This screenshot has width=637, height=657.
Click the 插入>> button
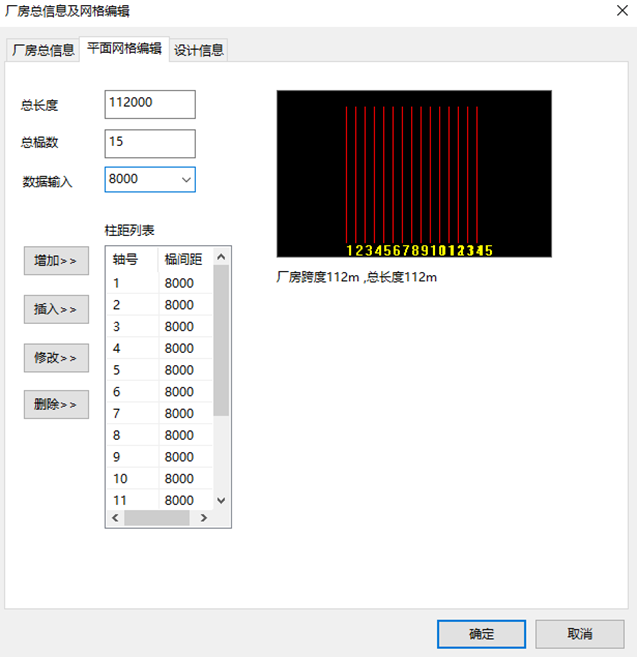56,309
